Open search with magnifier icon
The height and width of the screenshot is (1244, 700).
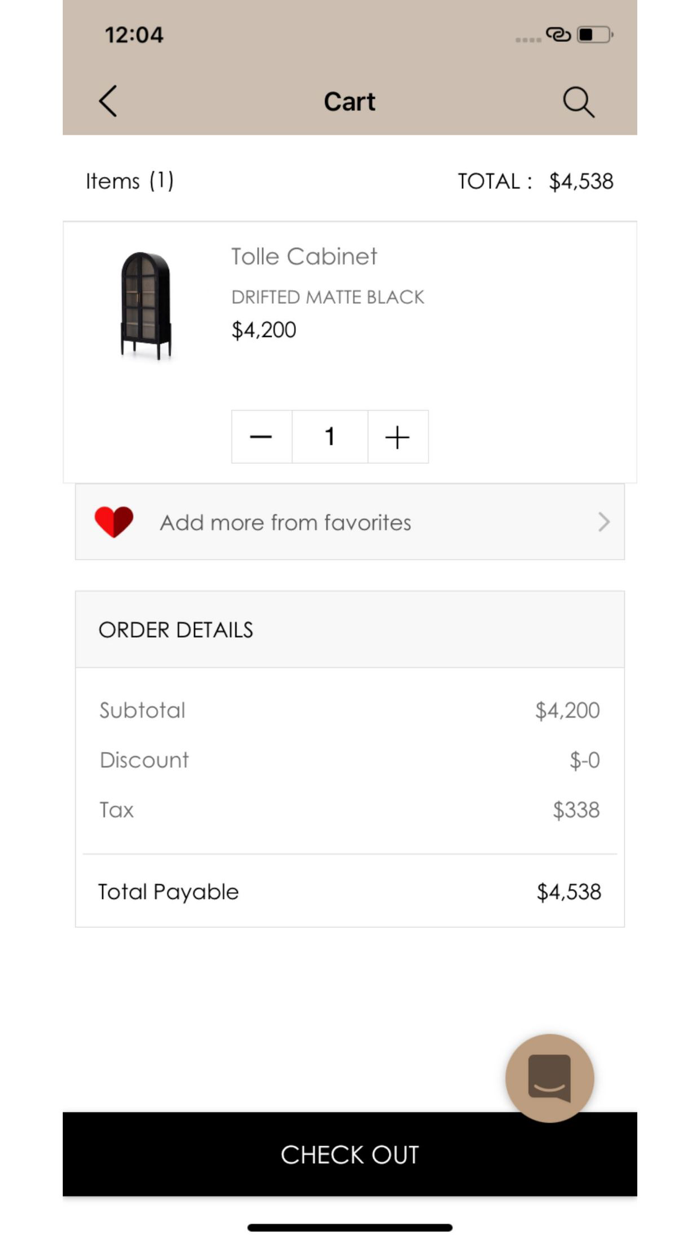click(578, 101)
